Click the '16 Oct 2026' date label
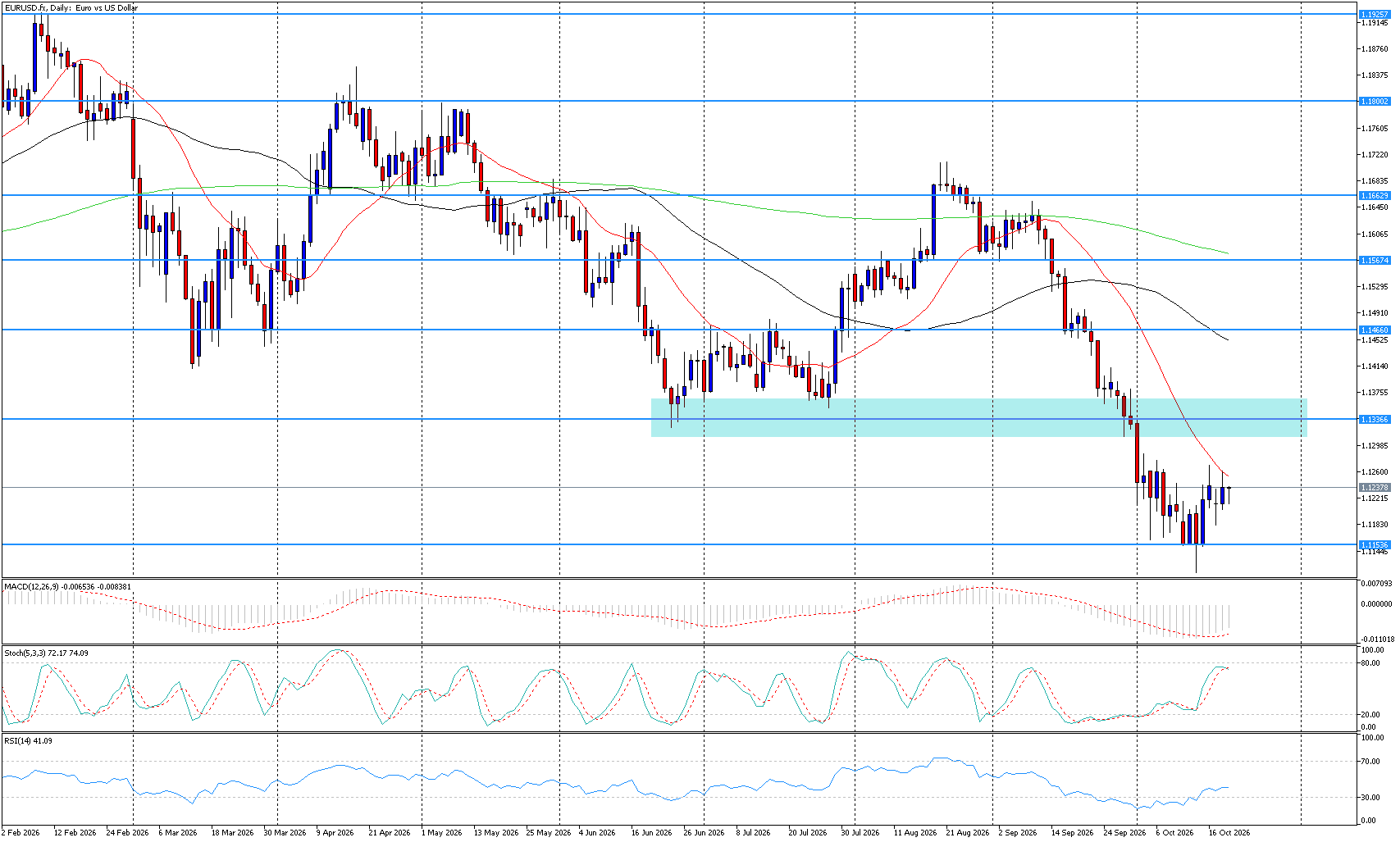Image resolution: width=1400 pixels, height=842 pixels. pyautogui.click(x=1229, y=833)
